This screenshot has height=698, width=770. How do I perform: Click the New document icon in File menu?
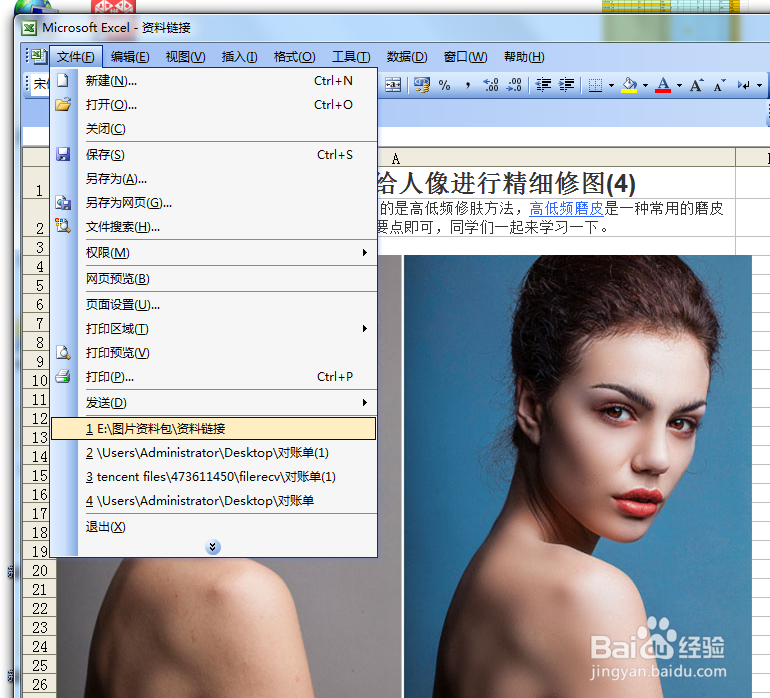tap(63, 80)
